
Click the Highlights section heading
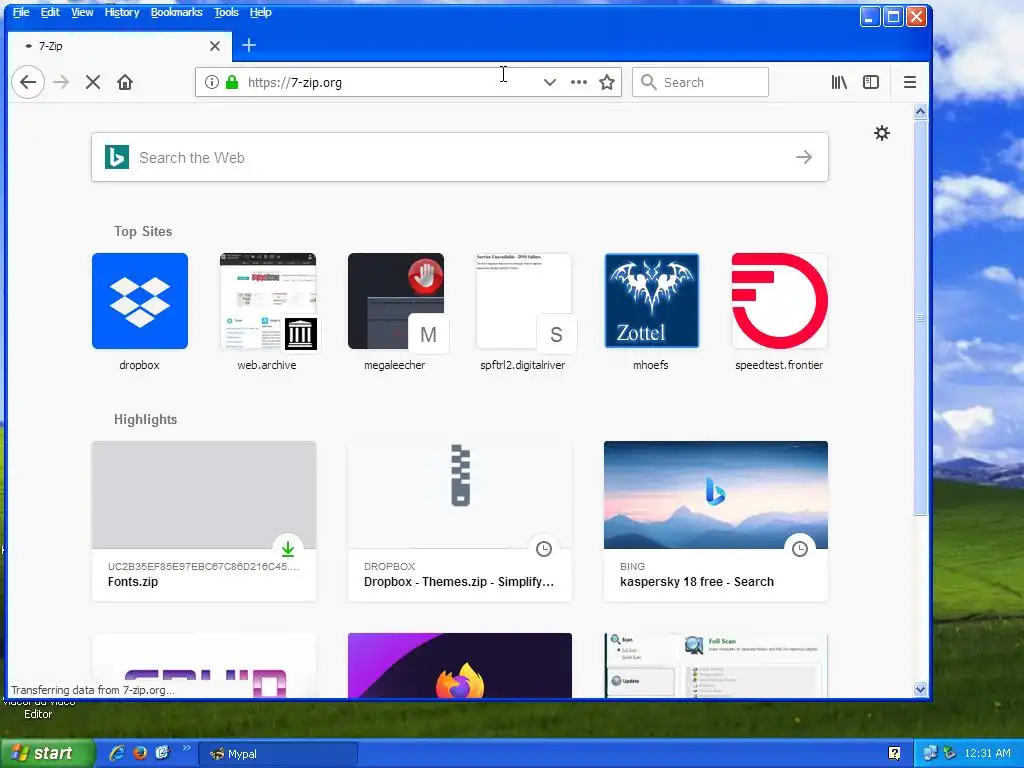pyautogui.click(x=145, y=419)
